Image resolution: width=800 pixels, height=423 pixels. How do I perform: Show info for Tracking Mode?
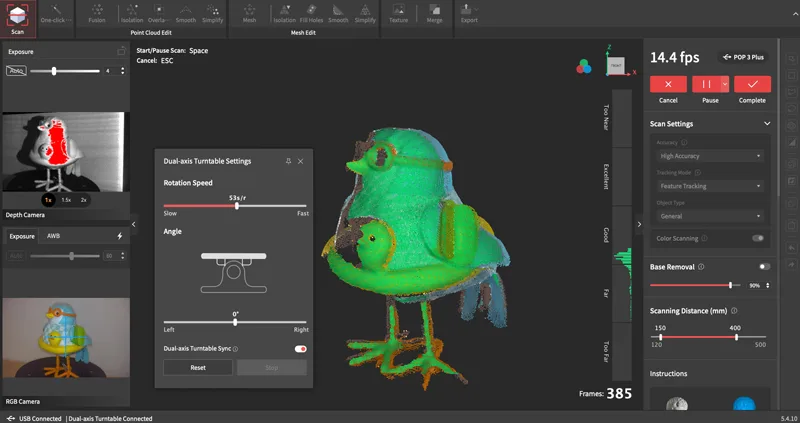coord(697,172)
